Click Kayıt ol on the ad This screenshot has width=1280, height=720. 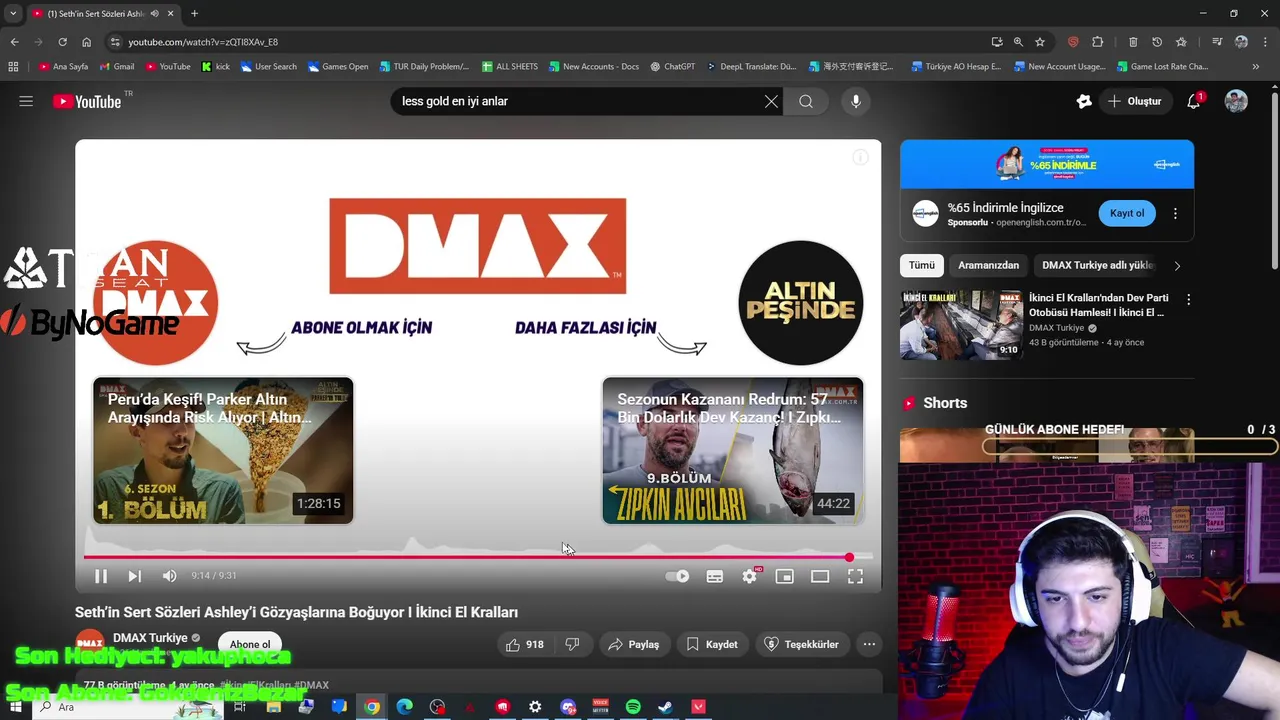click(x=1127, y=213)
